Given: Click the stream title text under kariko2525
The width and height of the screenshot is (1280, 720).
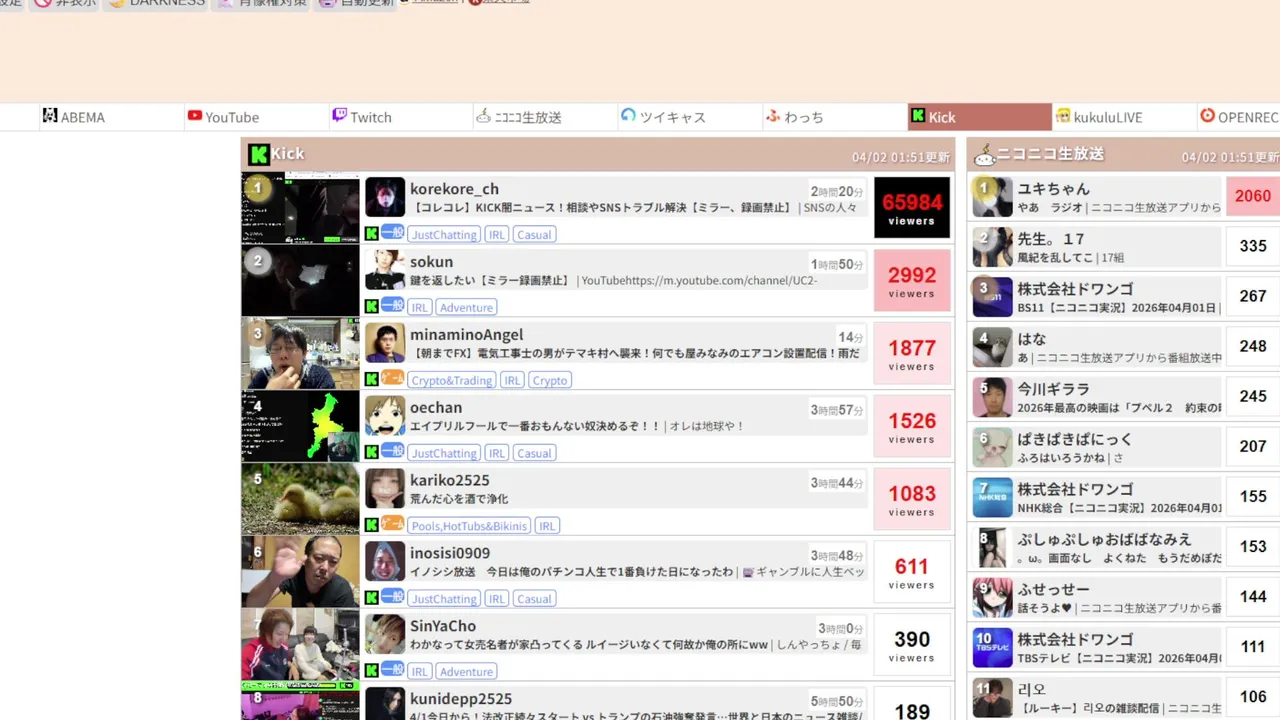Looking at the screenshot, I should pos(459,499).
